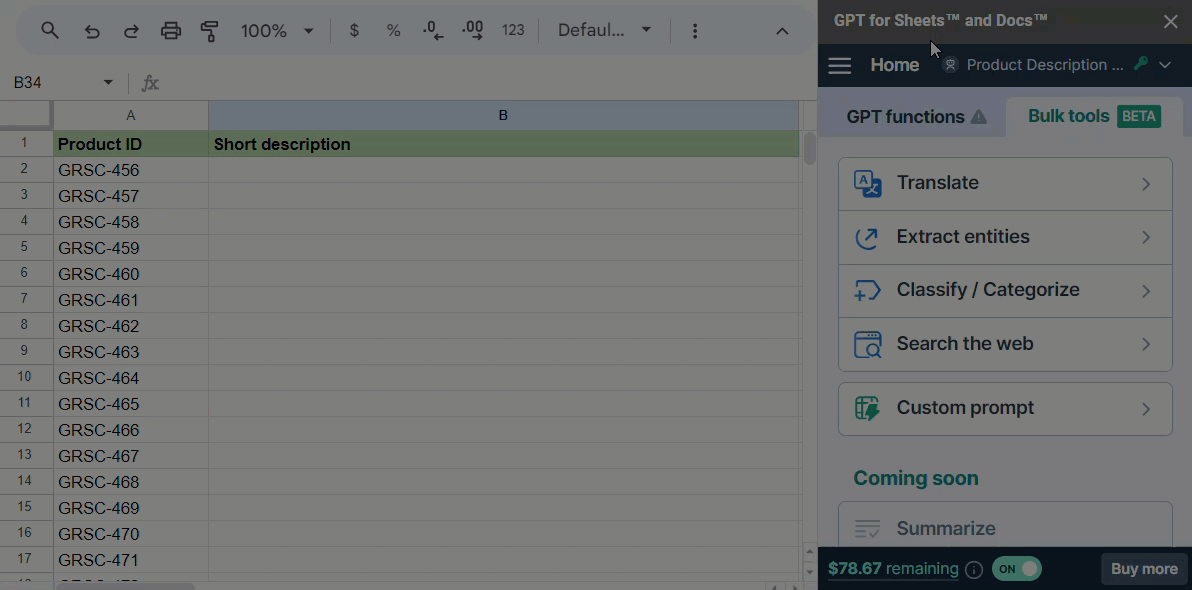
Task: Click the Search the web icon
Action: [867, 344]
